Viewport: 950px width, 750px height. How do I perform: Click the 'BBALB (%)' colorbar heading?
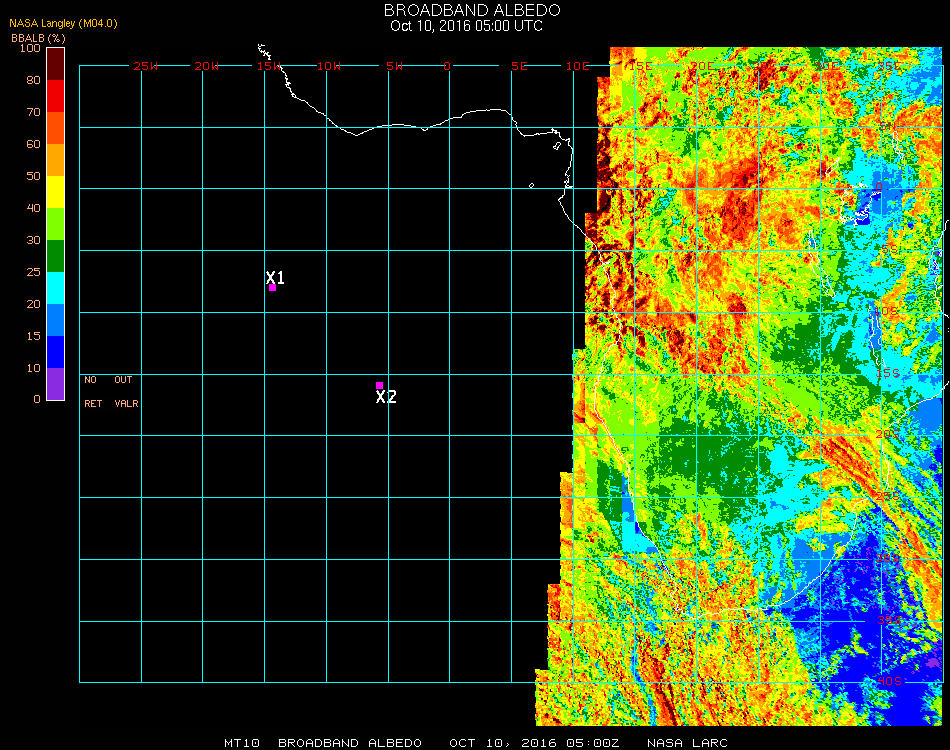coord(38,38)
